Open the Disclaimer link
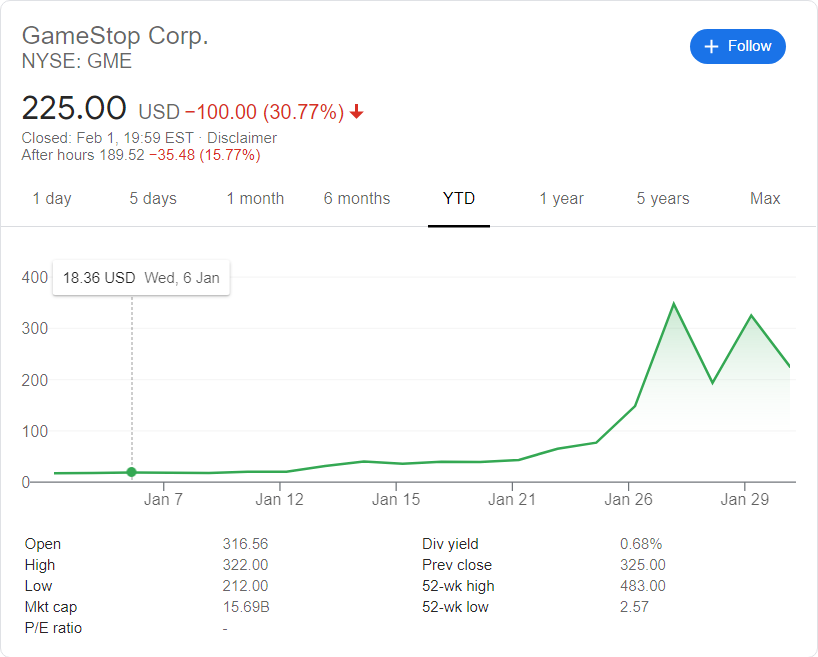This screenshot has height=657, width=818. pyautogui.click(x=242, y=138)
